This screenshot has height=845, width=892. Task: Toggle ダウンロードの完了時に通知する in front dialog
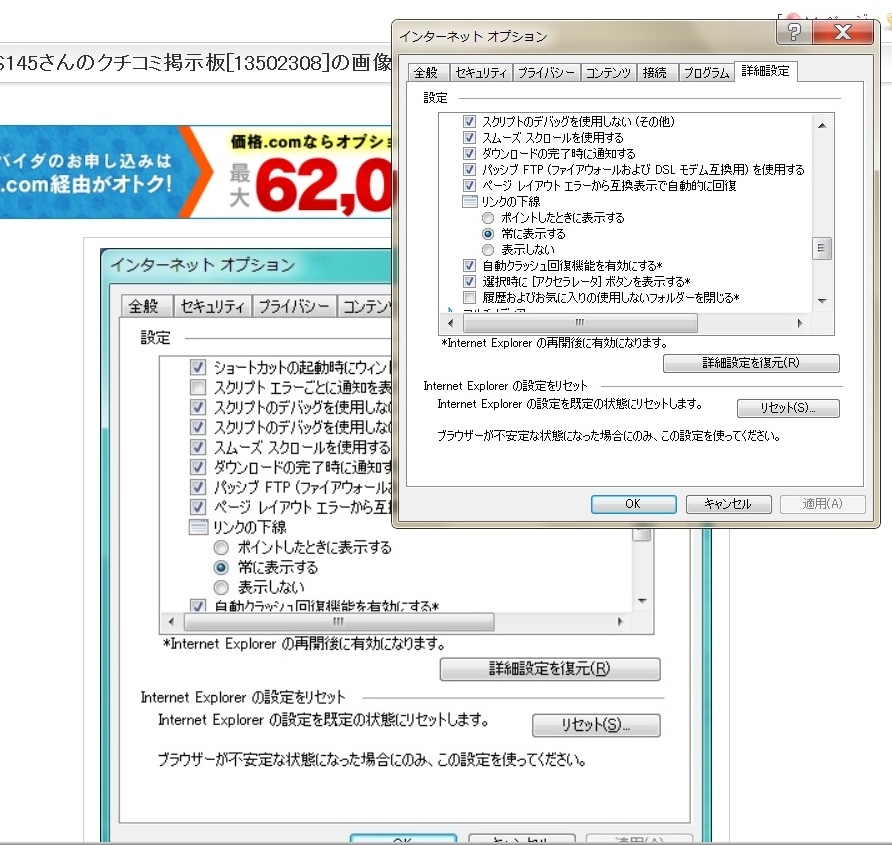point(469,153)
